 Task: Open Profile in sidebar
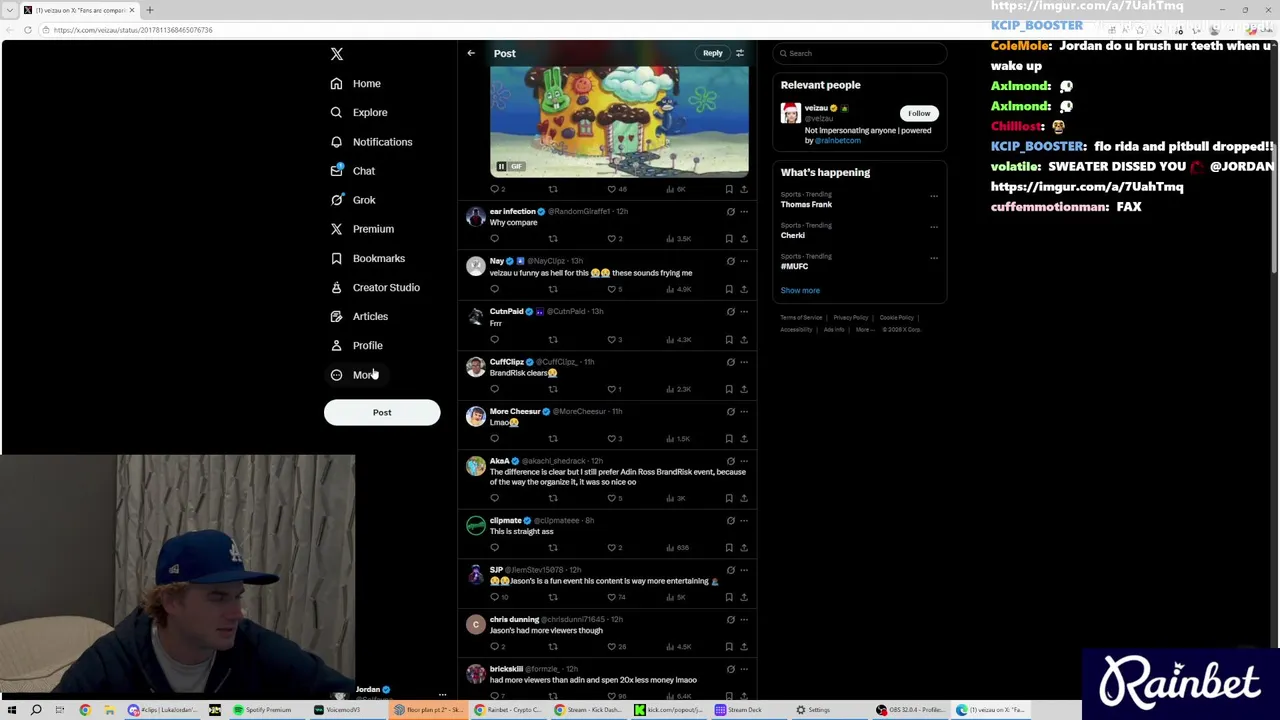pos(356,345)
